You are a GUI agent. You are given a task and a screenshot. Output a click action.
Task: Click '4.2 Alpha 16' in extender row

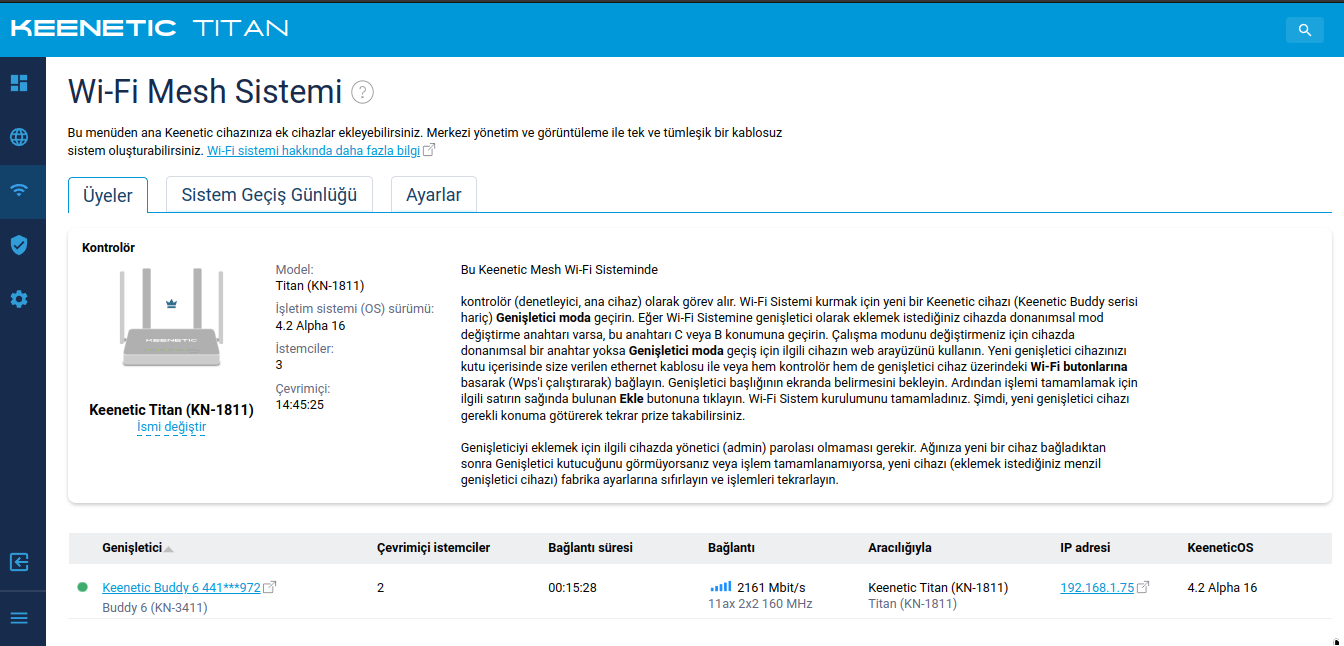[1222, 587]
